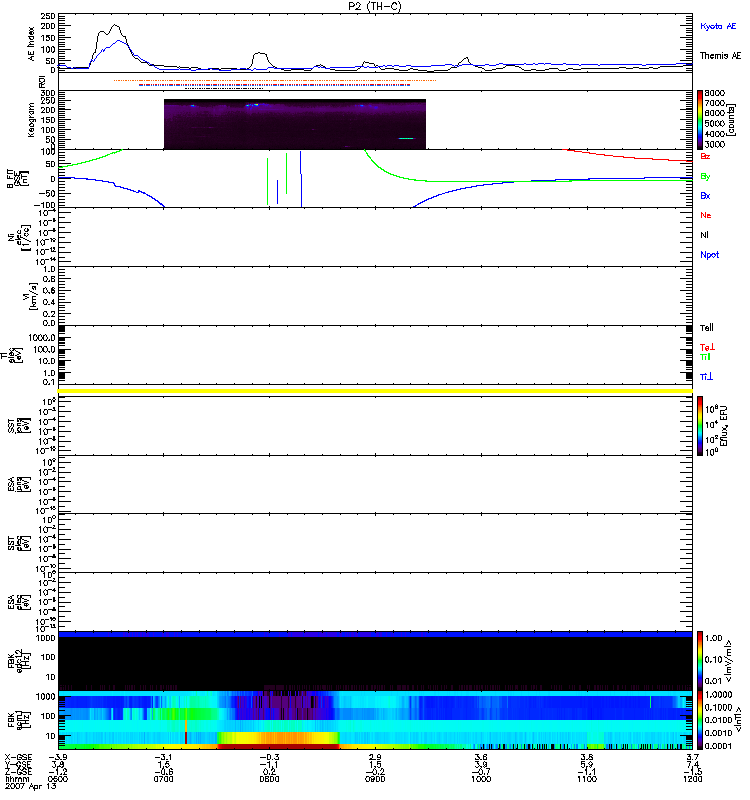Click the "X-GSE" position row label

[18, 758]
